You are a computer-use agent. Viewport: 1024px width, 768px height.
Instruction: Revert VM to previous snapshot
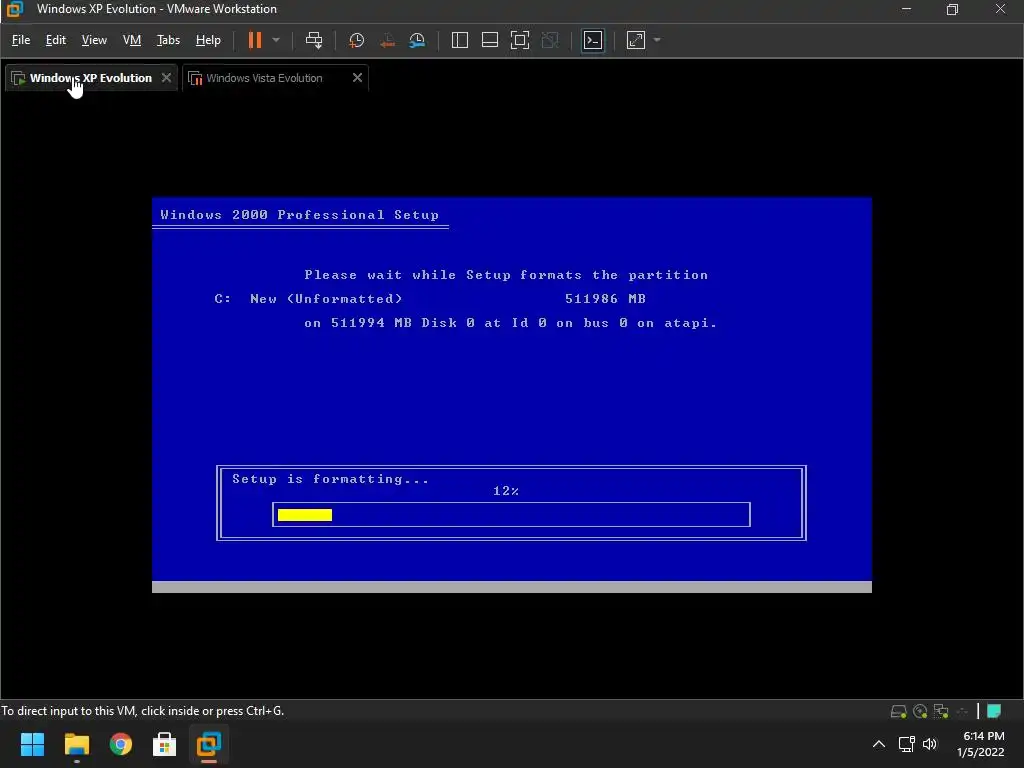click(x=387, y=40)
